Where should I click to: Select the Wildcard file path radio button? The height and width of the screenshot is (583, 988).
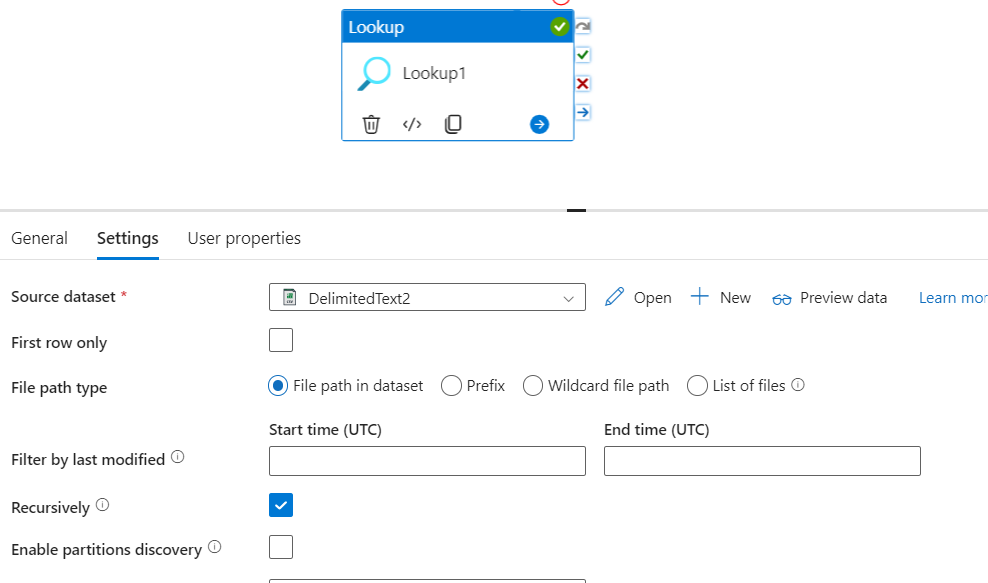[x=532, y=386]
